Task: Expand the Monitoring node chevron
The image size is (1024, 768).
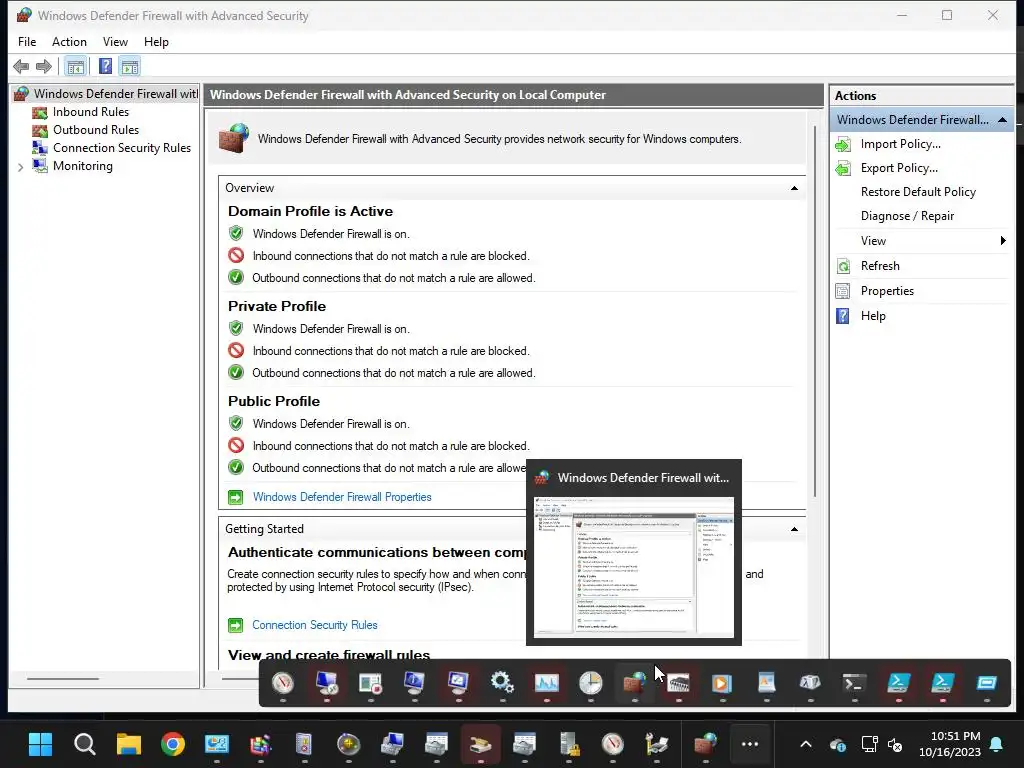Action: pos(20,167)
